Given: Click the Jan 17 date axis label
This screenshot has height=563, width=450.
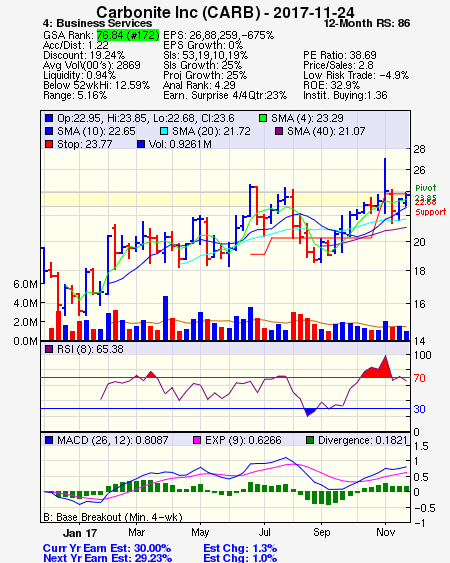Looking at the screenshot, I should pyautogui.click(x=80, y=533).
